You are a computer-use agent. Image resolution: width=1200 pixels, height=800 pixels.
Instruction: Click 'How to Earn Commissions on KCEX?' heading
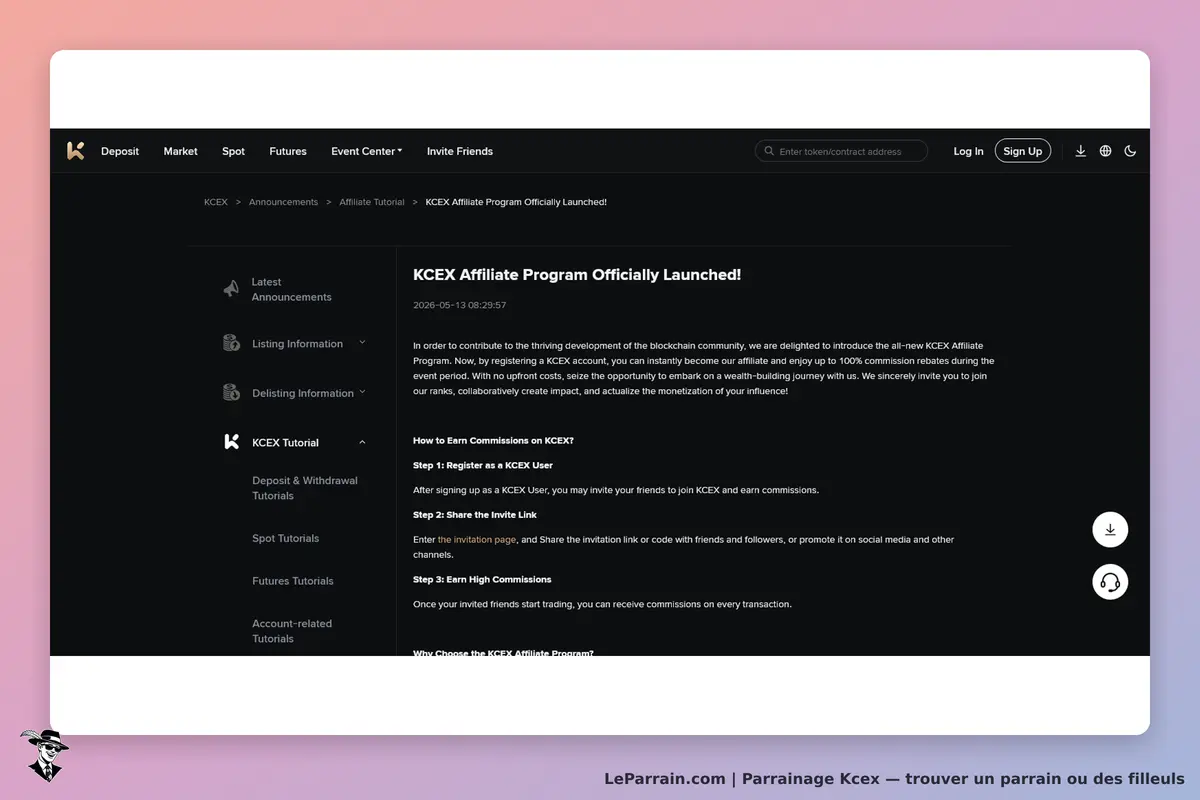pos(493,440)
